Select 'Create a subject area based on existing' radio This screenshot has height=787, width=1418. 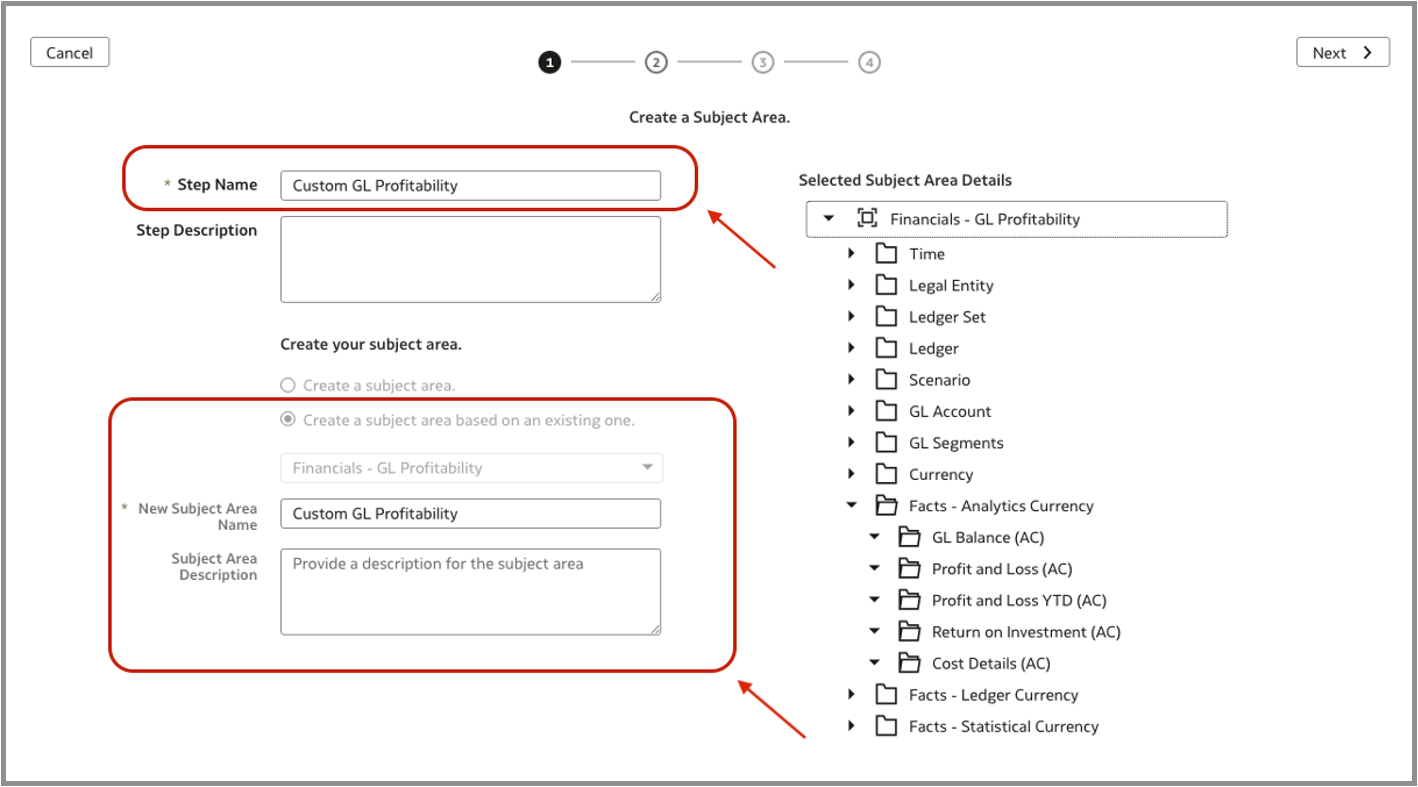pos(288,420)
